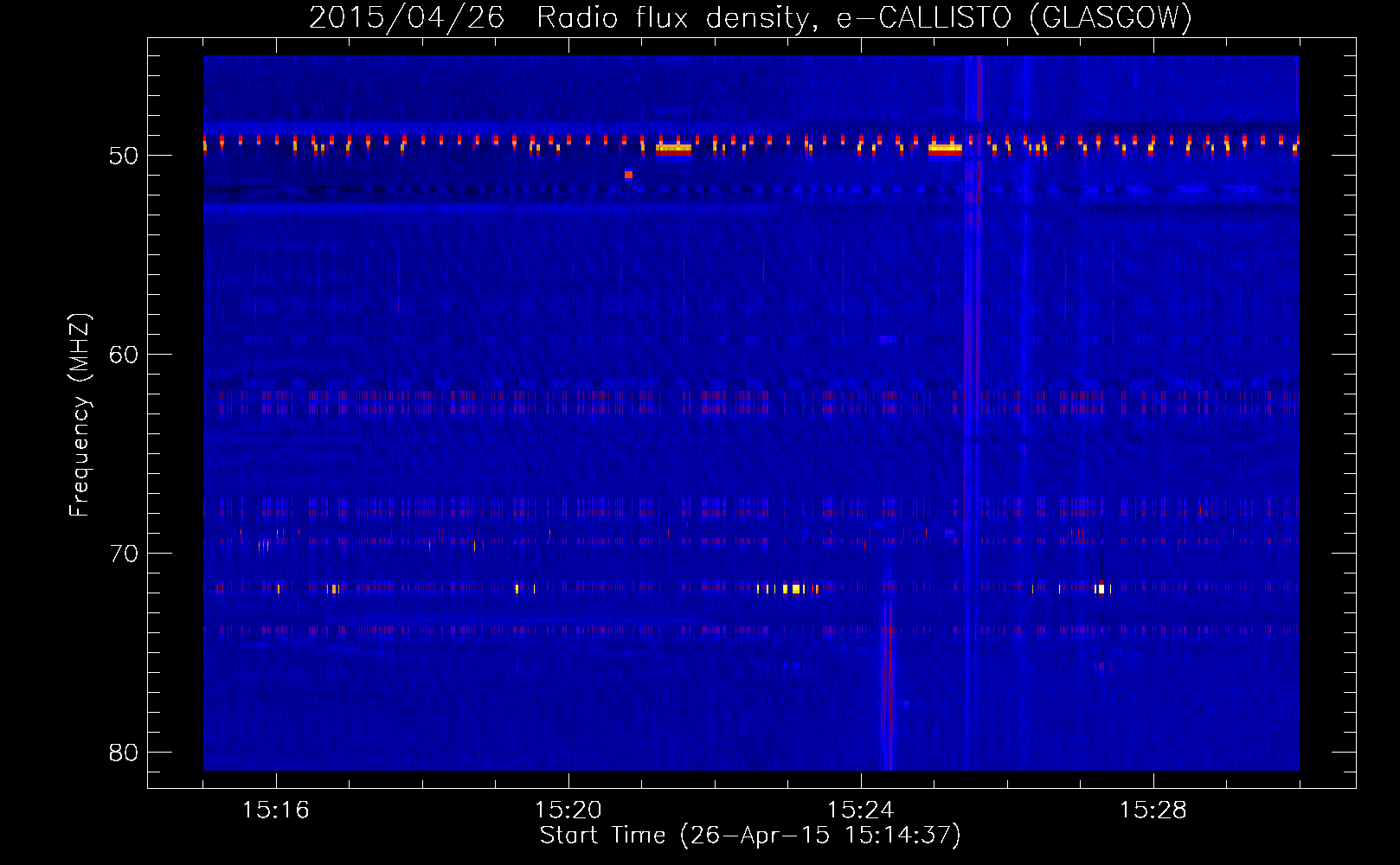Click the "Start Time (26-Apr-15 15:14:37)" label
1400x865 pixels.
tap(750, 836)
